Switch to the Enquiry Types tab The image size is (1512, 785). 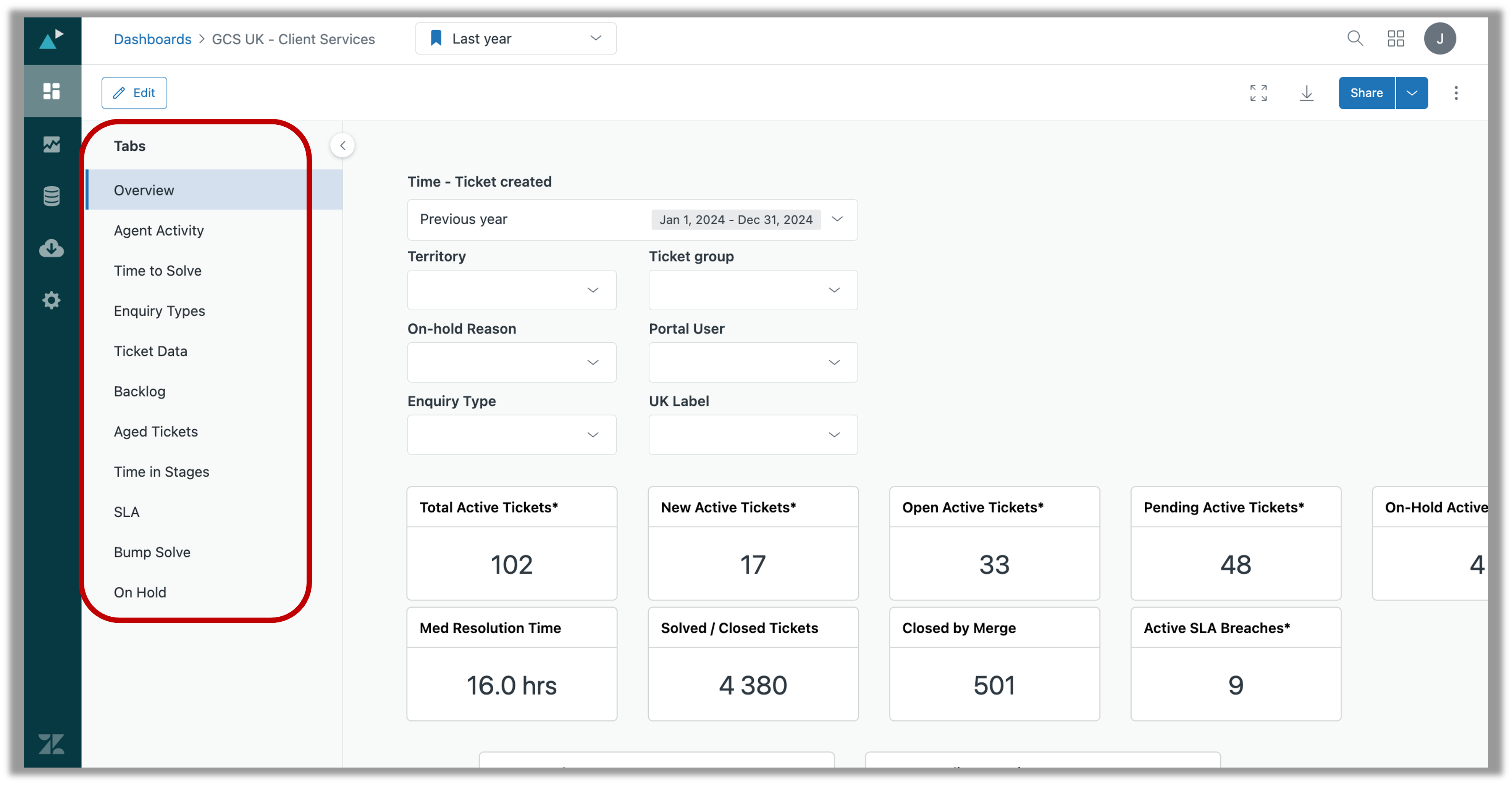214,311
